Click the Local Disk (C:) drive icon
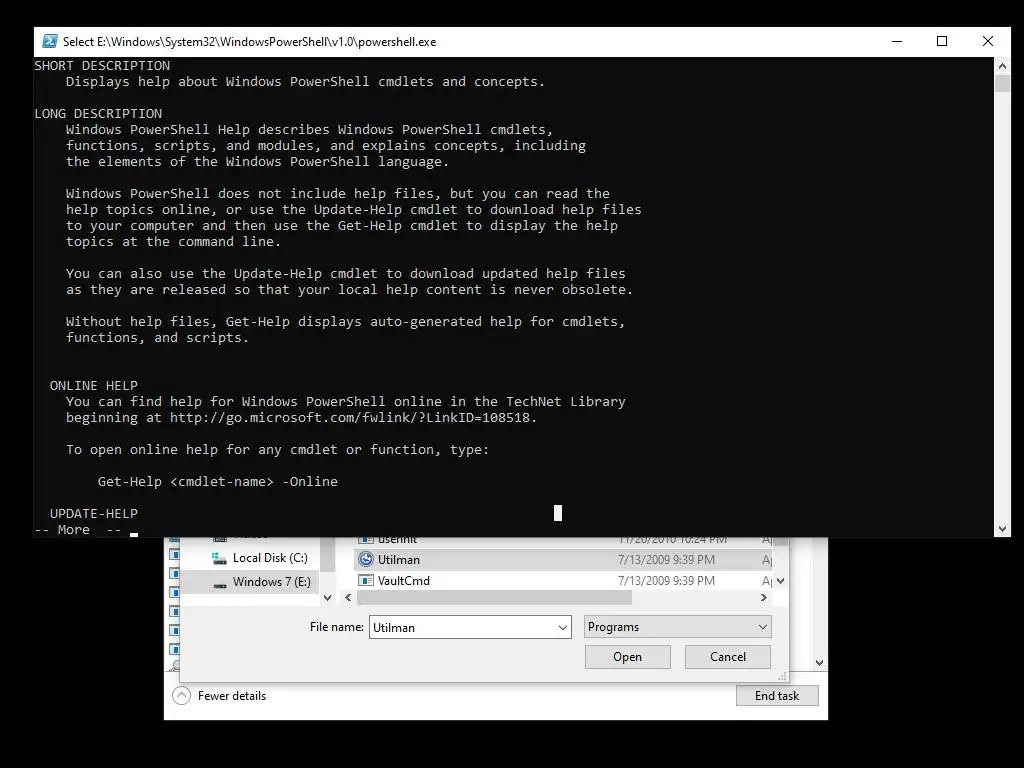Image resolution: width=1024 pixels, height=768 pixels. (x=219, y=558)
